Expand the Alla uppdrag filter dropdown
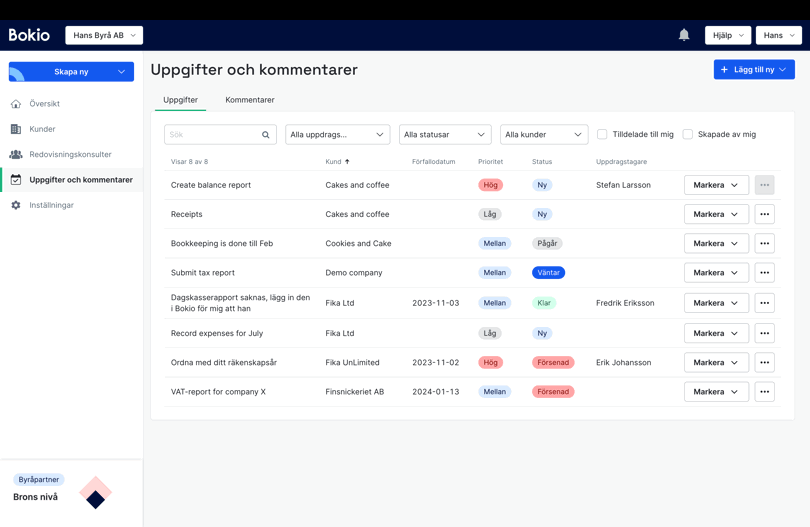810x527 pixels. (x=337, y=135)
